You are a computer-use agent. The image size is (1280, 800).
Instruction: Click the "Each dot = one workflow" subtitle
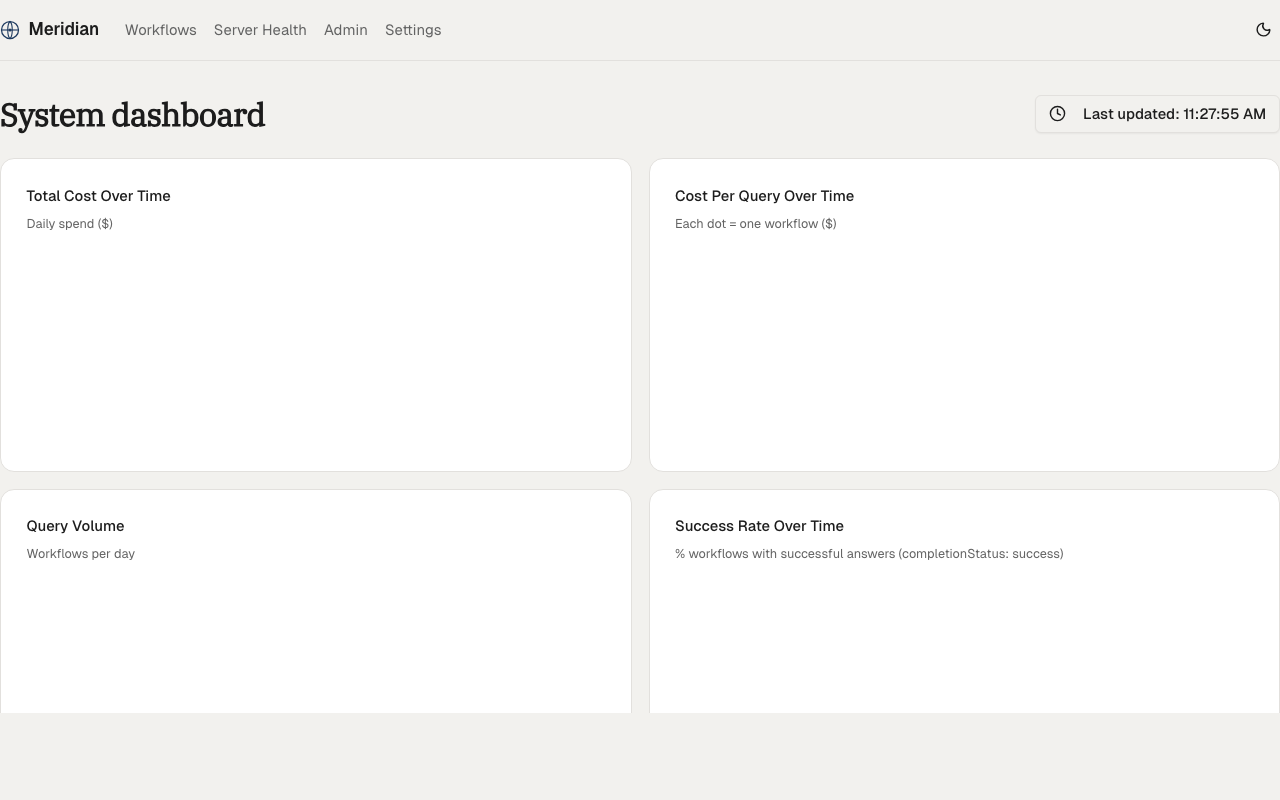point(755,224)
